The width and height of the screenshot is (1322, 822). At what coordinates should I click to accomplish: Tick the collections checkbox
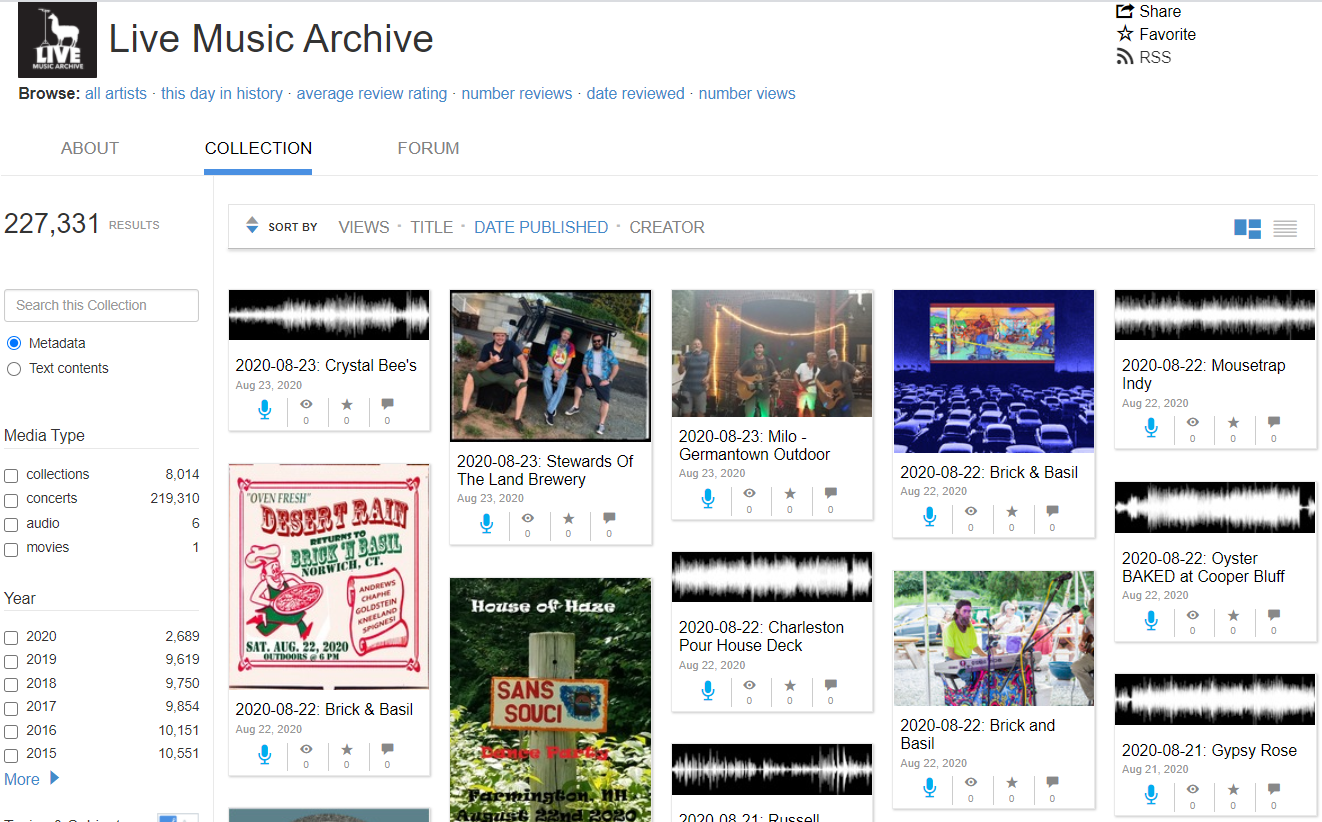11,475
